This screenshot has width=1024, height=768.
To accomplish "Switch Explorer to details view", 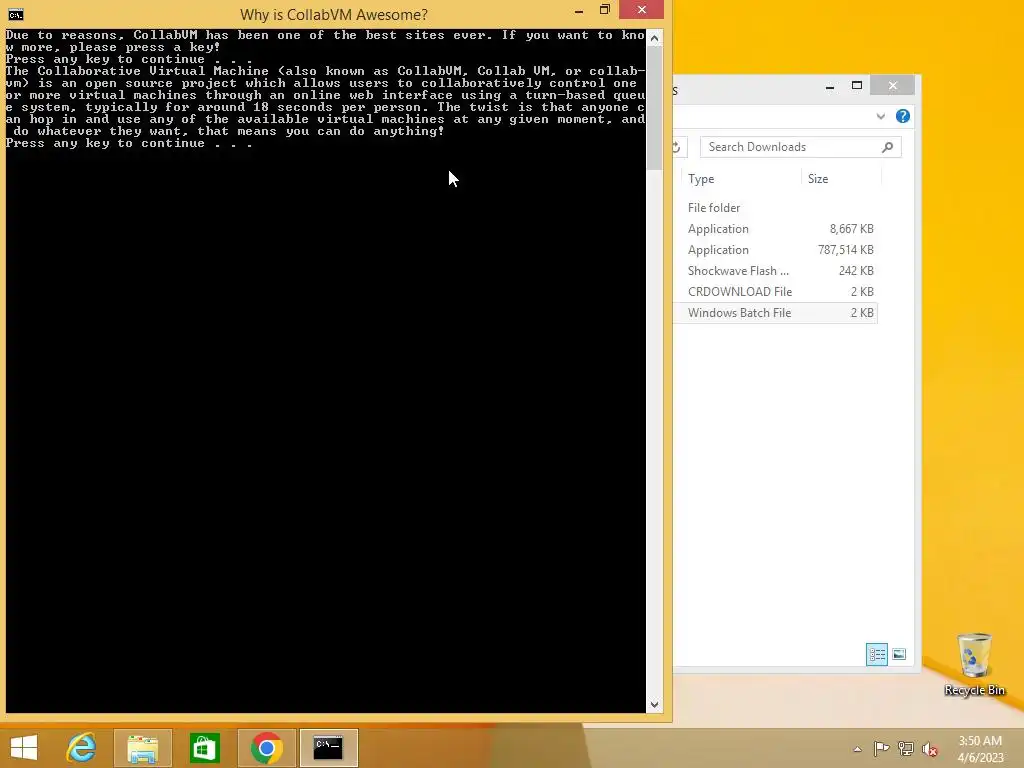I will 876,654.
